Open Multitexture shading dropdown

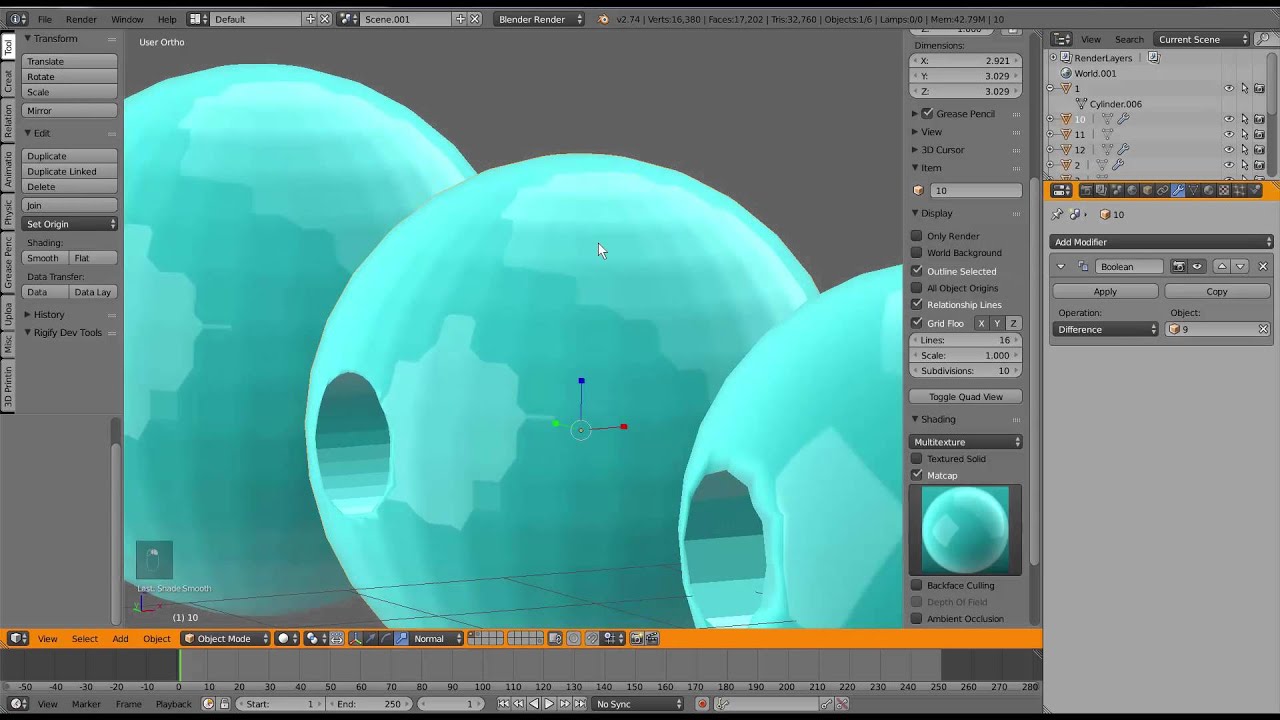(966, 441)
